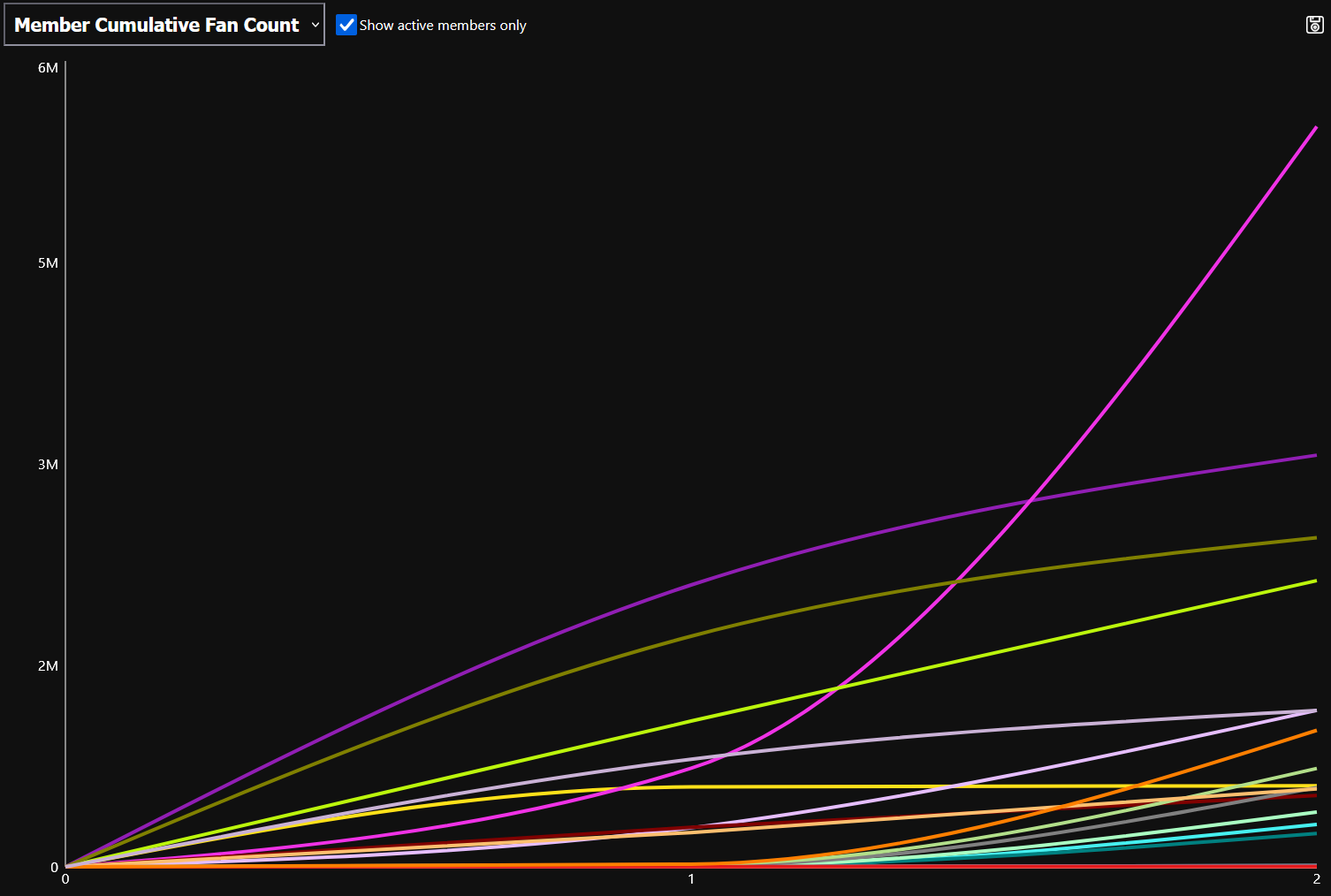
Task: Click the 6M label on the vertical axis
Action: pyautogui.click(x=48, y=68)
